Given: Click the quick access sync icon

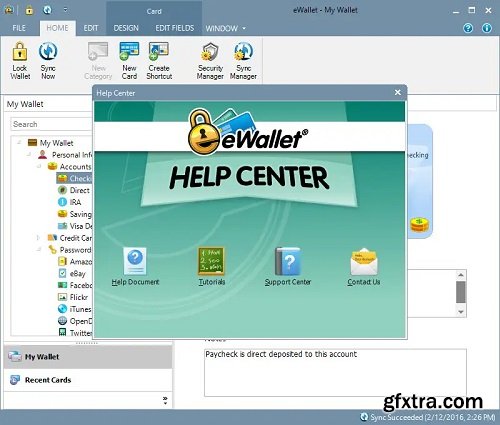Looking at the screenshot, I should pyautogui.click(x=47, y=10).
